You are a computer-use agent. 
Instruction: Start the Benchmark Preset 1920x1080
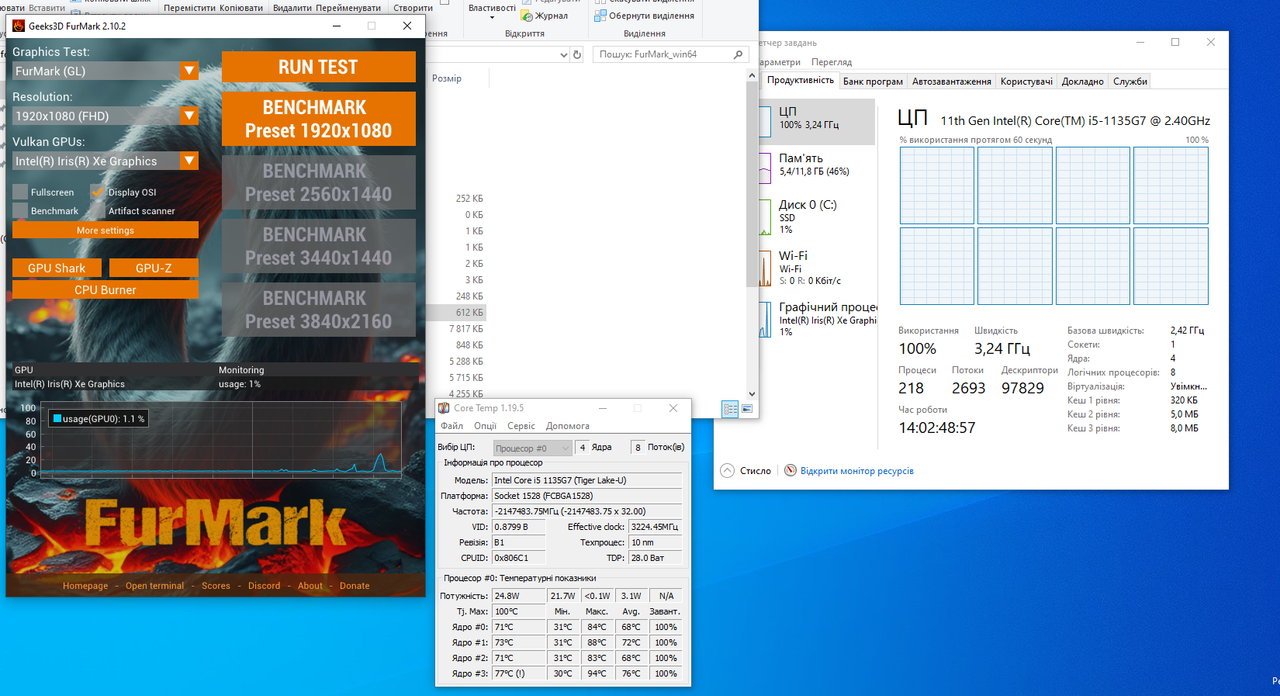click(x=318, y=119)
